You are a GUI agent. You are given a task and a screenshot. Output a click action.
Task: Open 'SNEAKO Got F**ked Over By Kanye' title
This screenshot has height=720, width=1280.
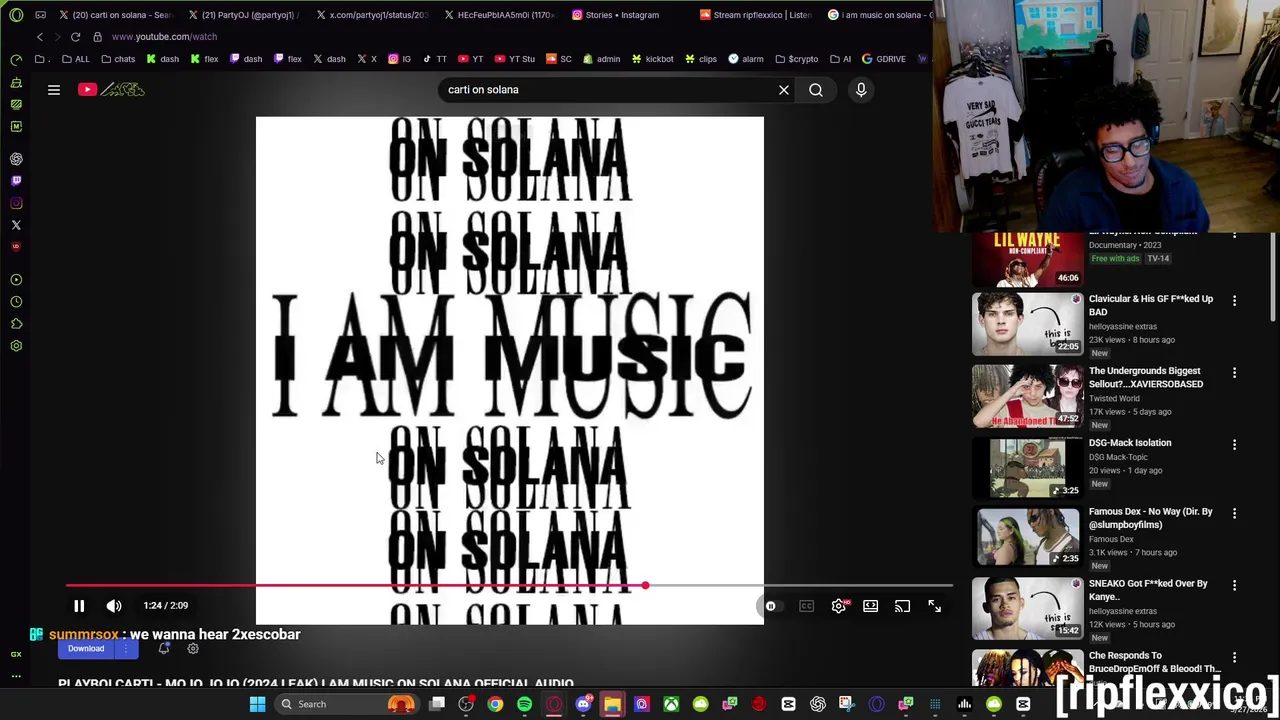(1148, 590)
